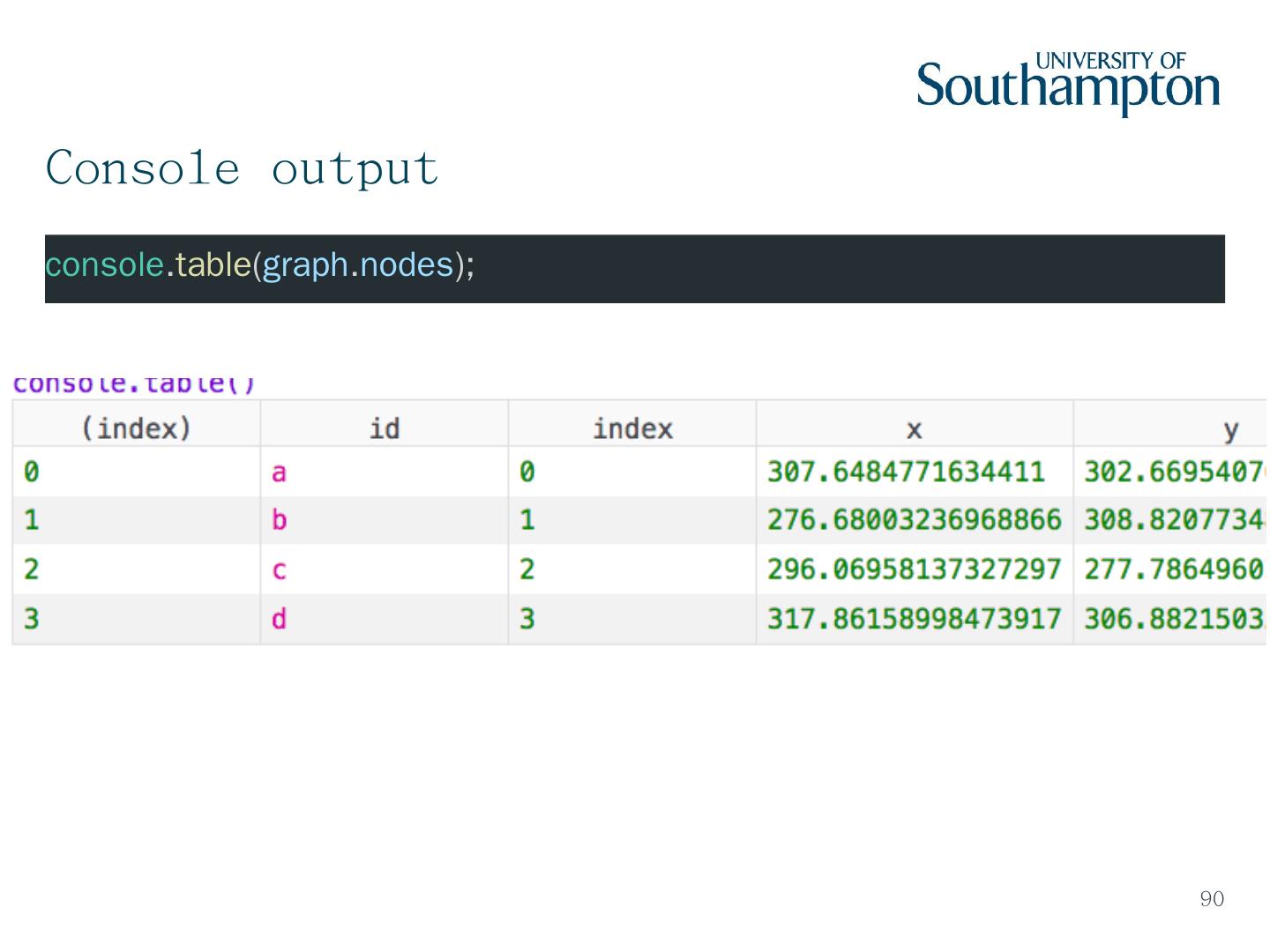
Task: Click x value 276.68003236968866
Action: [914, 520]
